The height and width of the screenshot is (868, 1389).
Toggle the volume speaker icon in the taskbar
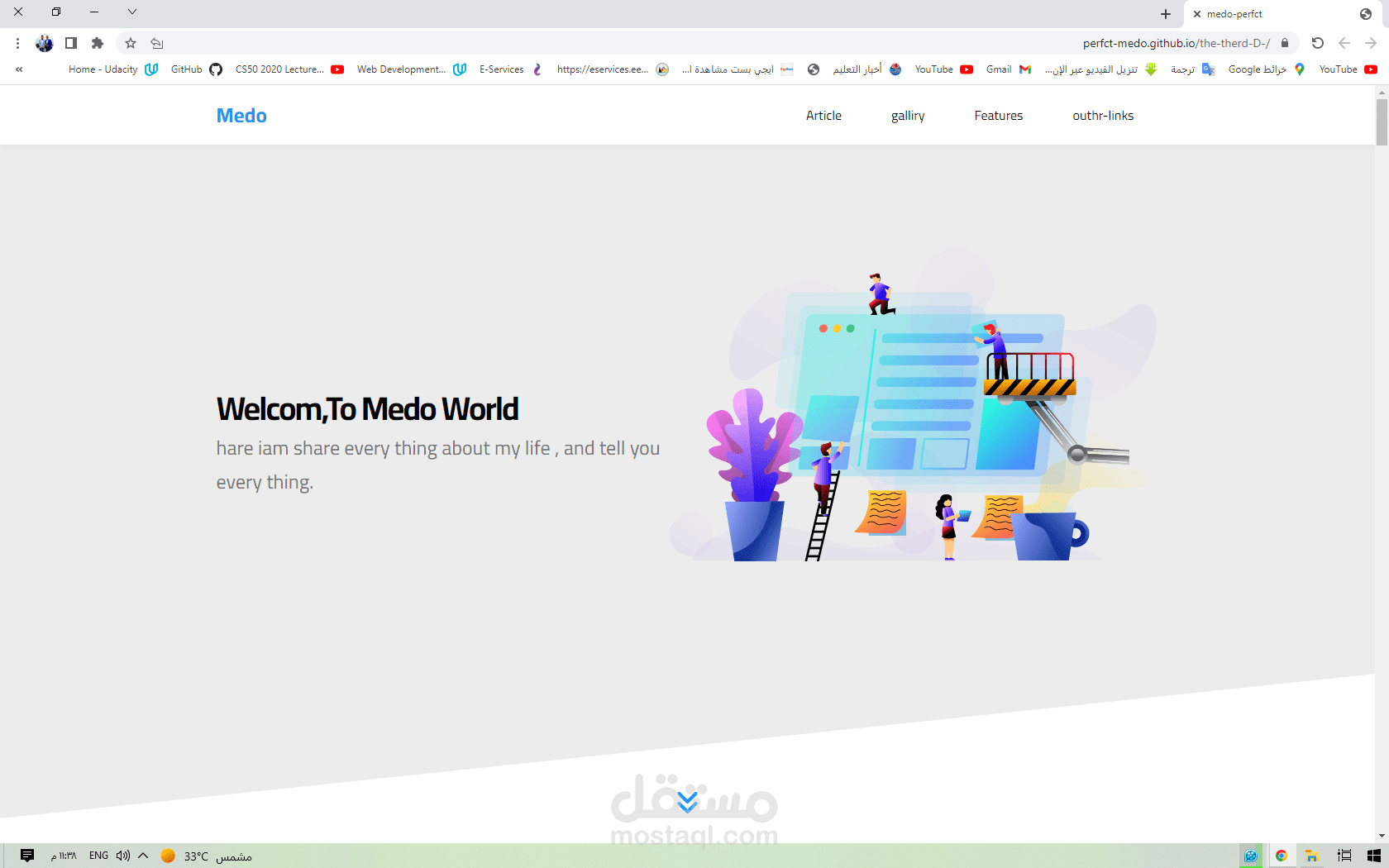pos(122,856)
